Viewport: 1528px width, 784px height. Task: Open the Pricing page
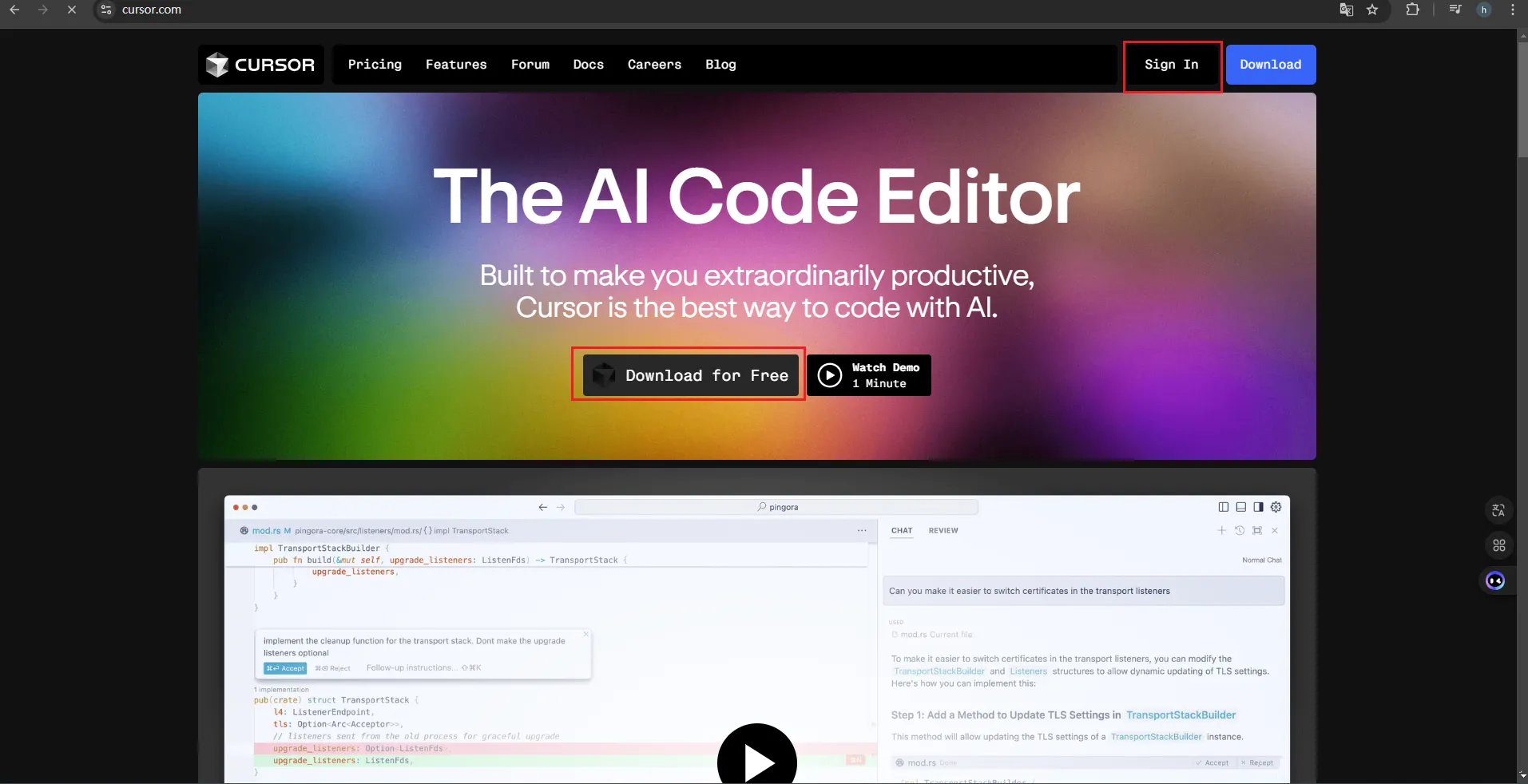click(x=375, y=65)
